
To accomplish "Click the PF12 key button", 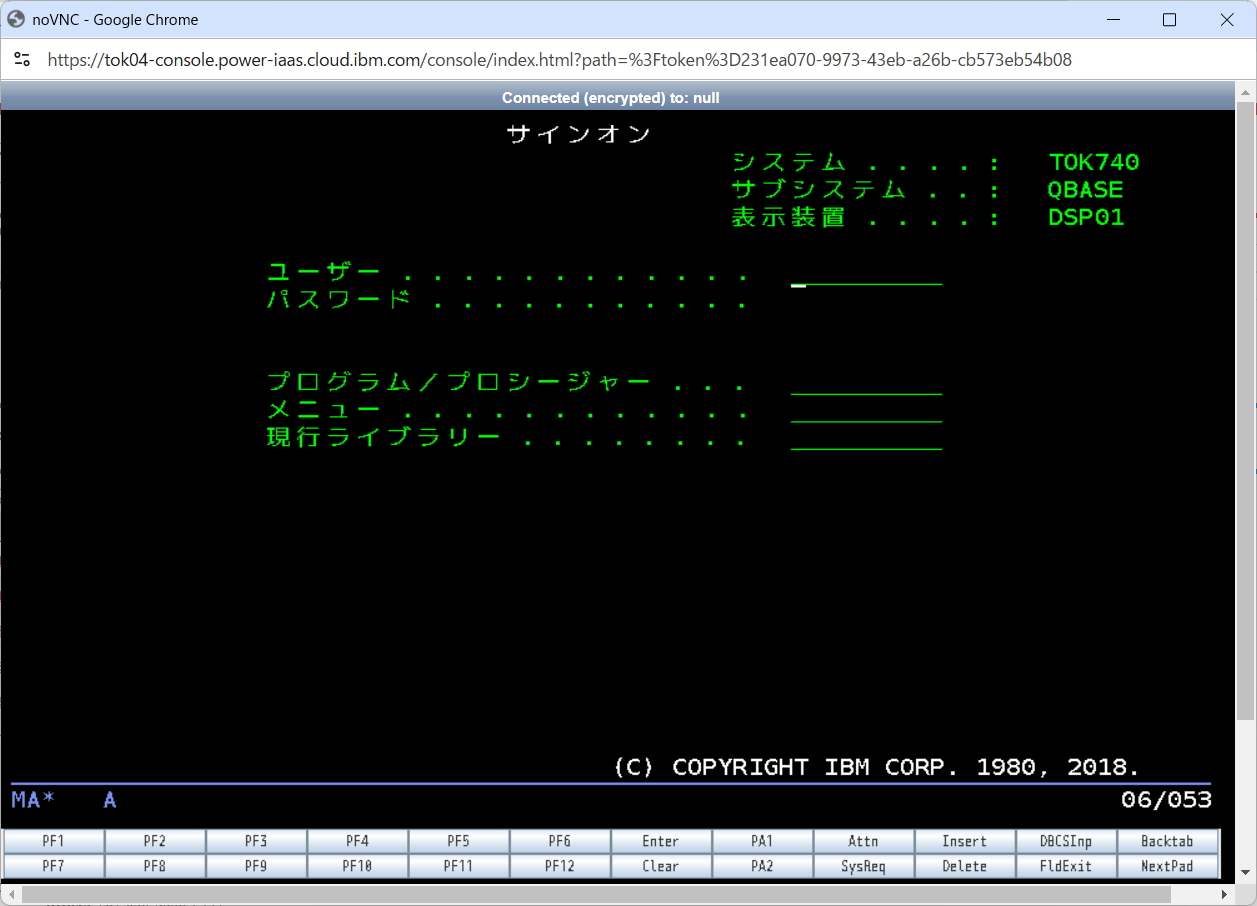I will 559,866.
